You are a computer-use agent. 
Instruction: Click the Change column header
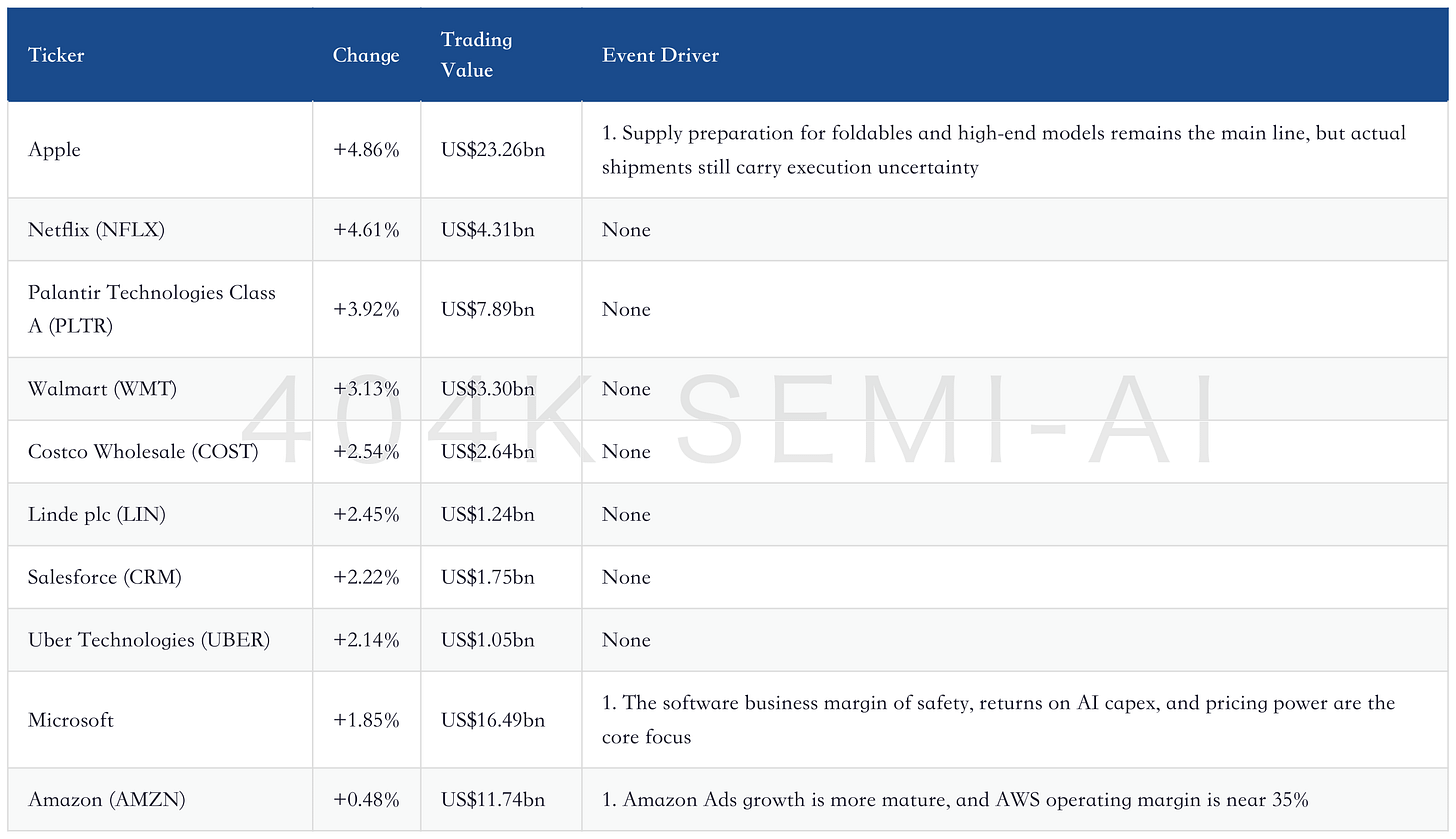(366, 55)
